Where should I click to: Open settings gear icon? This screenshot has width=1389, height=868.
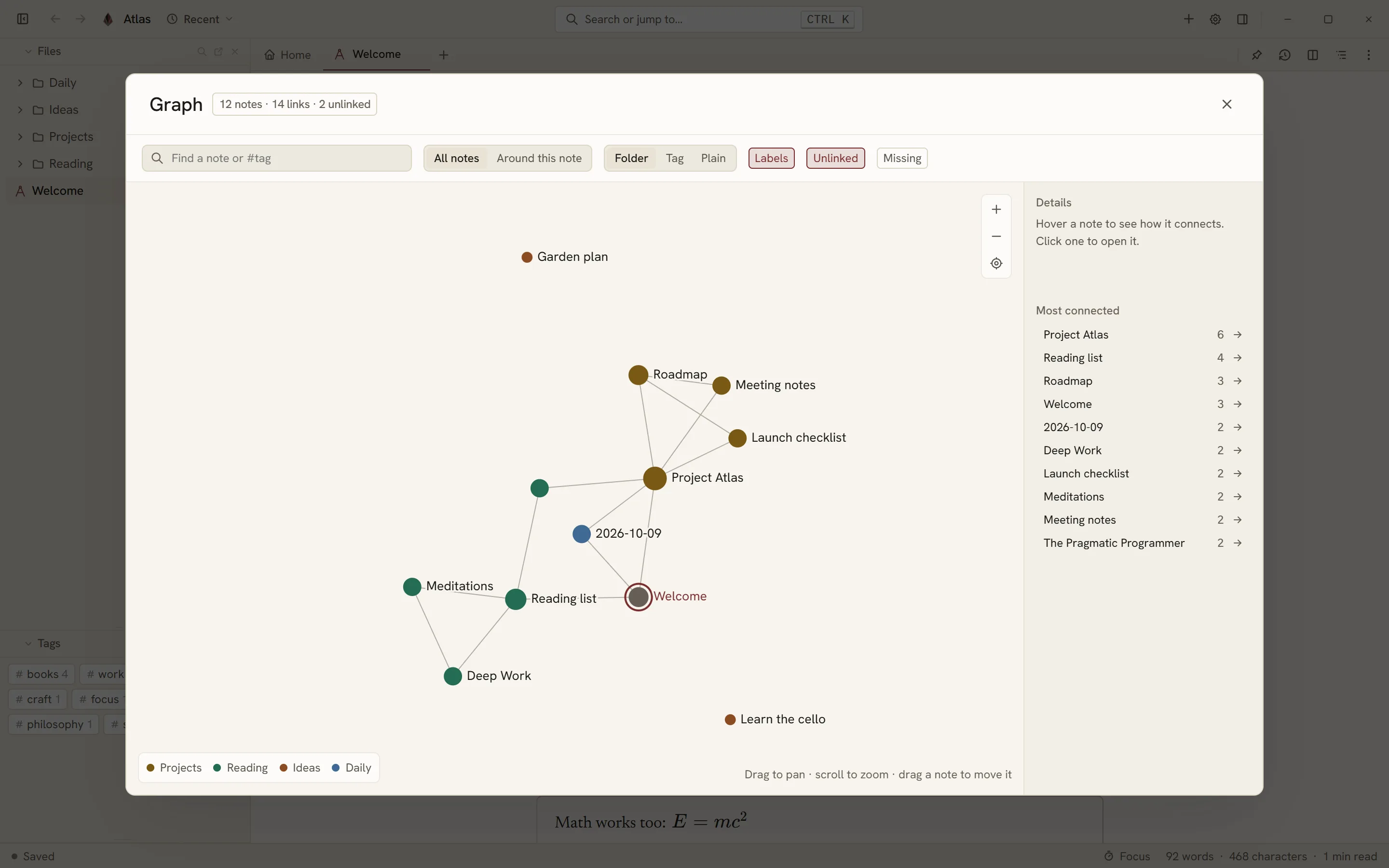click(1215, 19)
